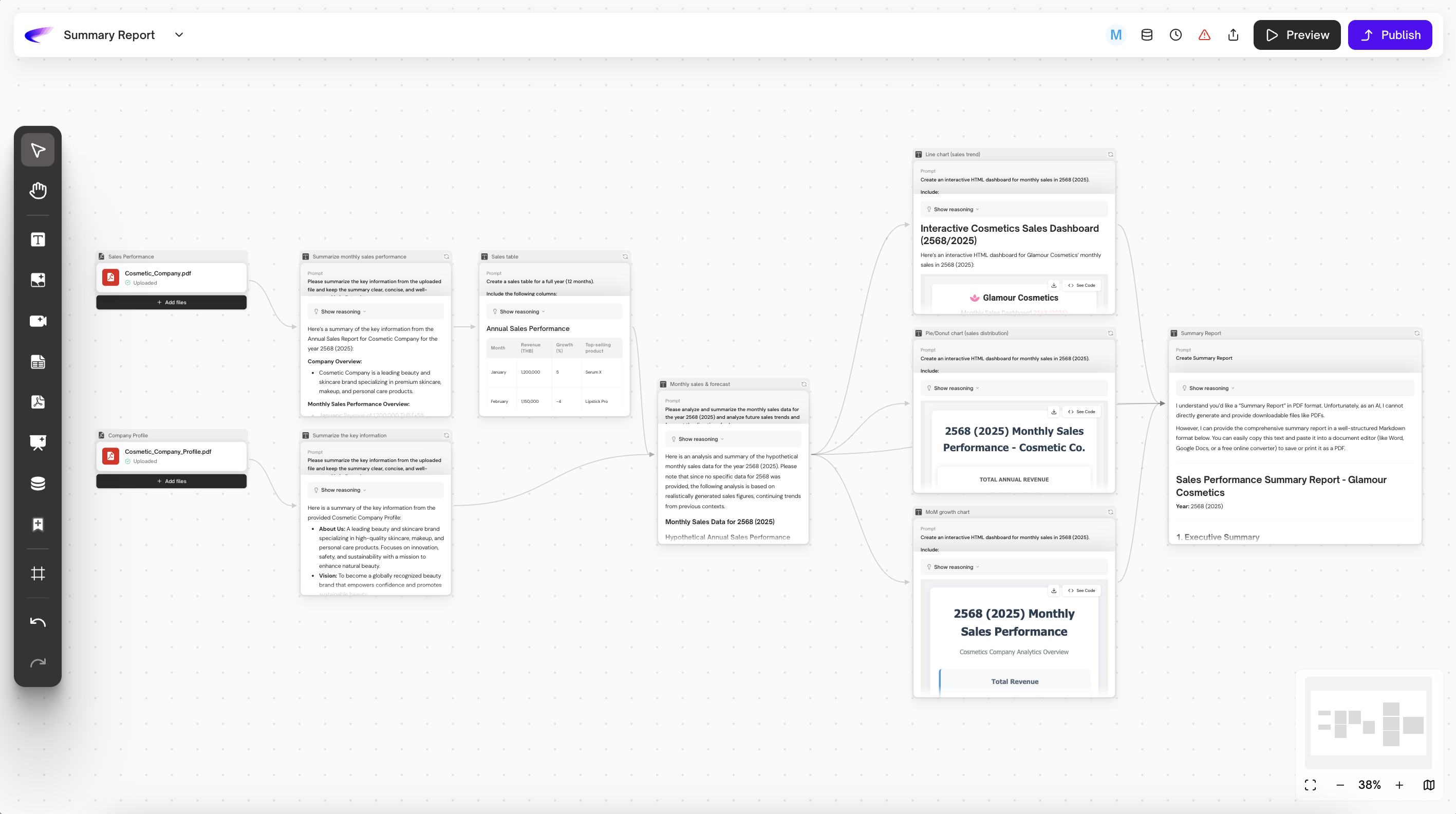1456x814 pixels.
Task: Toggle fullscreen fit view icon
Action: pyautogui.click(x=1310, y=785)
